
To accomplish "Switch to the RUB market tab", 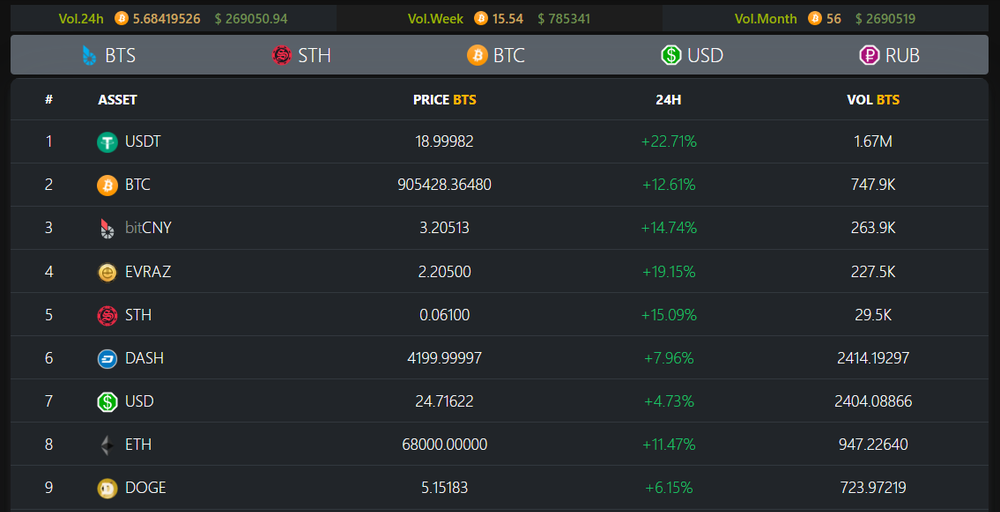I will pyautogui.click(x=890, y=55).
